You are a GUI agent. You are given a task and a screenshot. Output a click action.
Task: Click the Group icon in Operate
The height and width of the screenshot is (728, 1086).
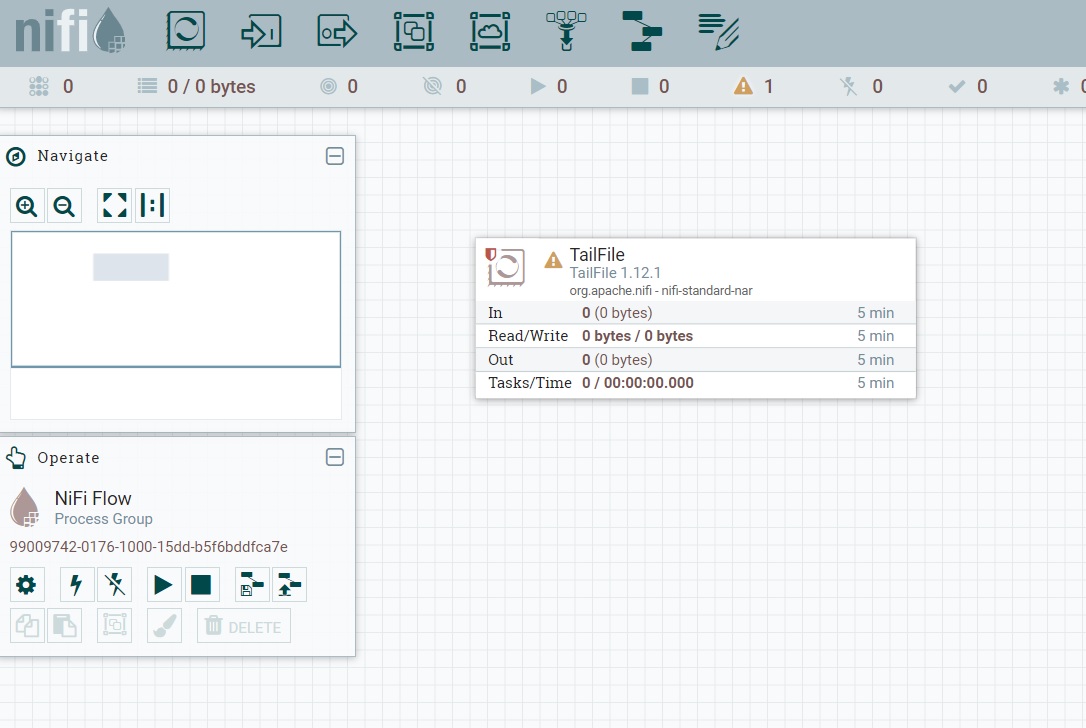(x=114, y=626)
